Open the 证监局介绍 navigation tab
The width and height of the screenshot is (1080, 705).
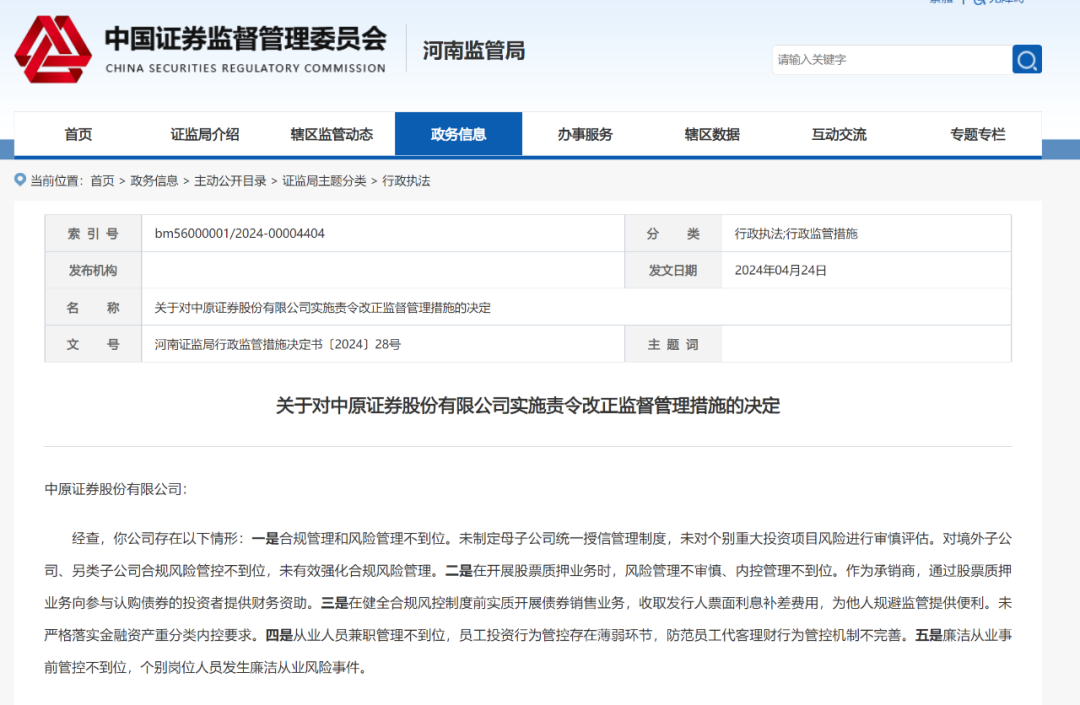[x=204, y=134]
